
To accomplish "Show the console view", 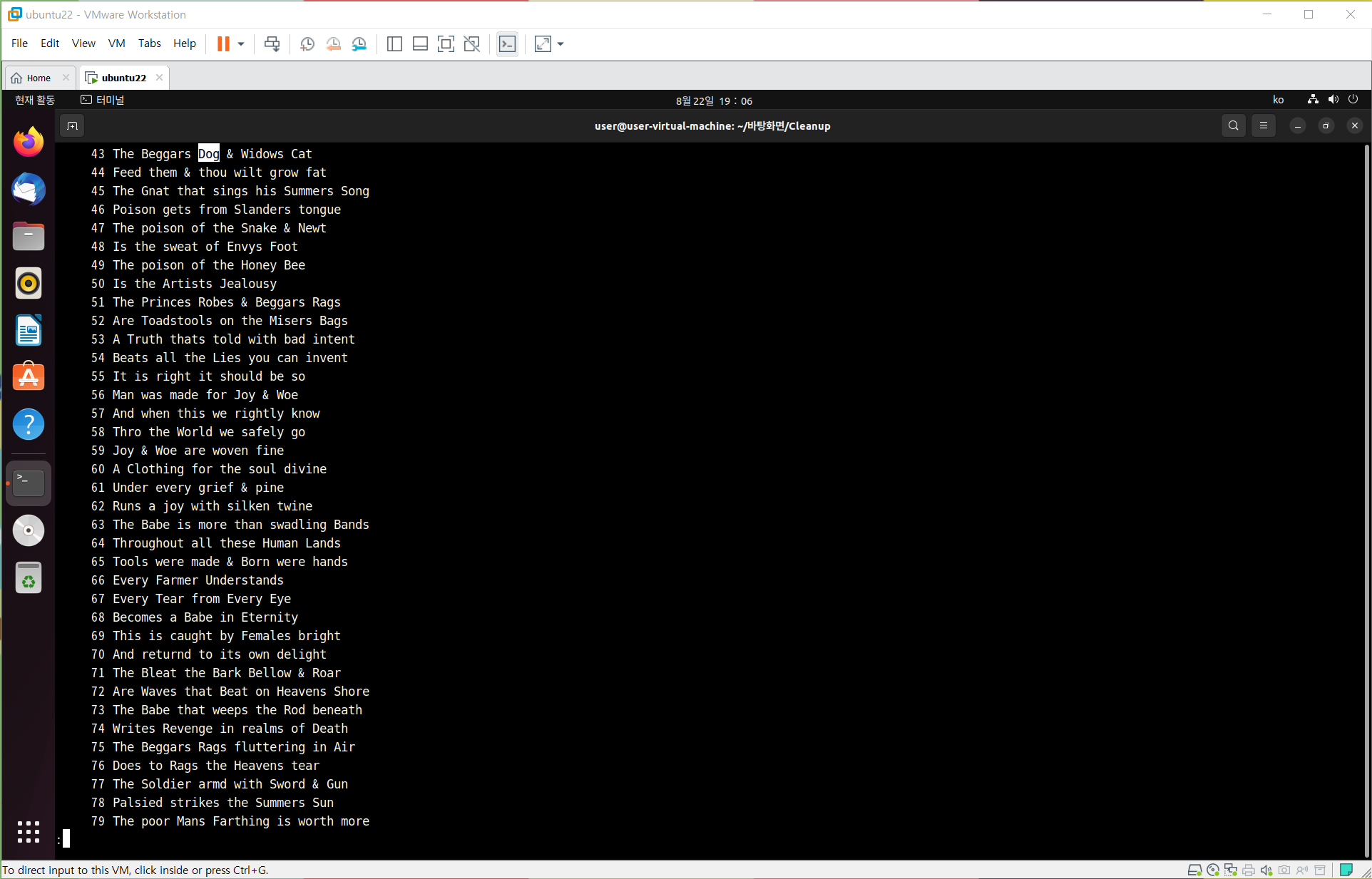I will pos(507,44).
